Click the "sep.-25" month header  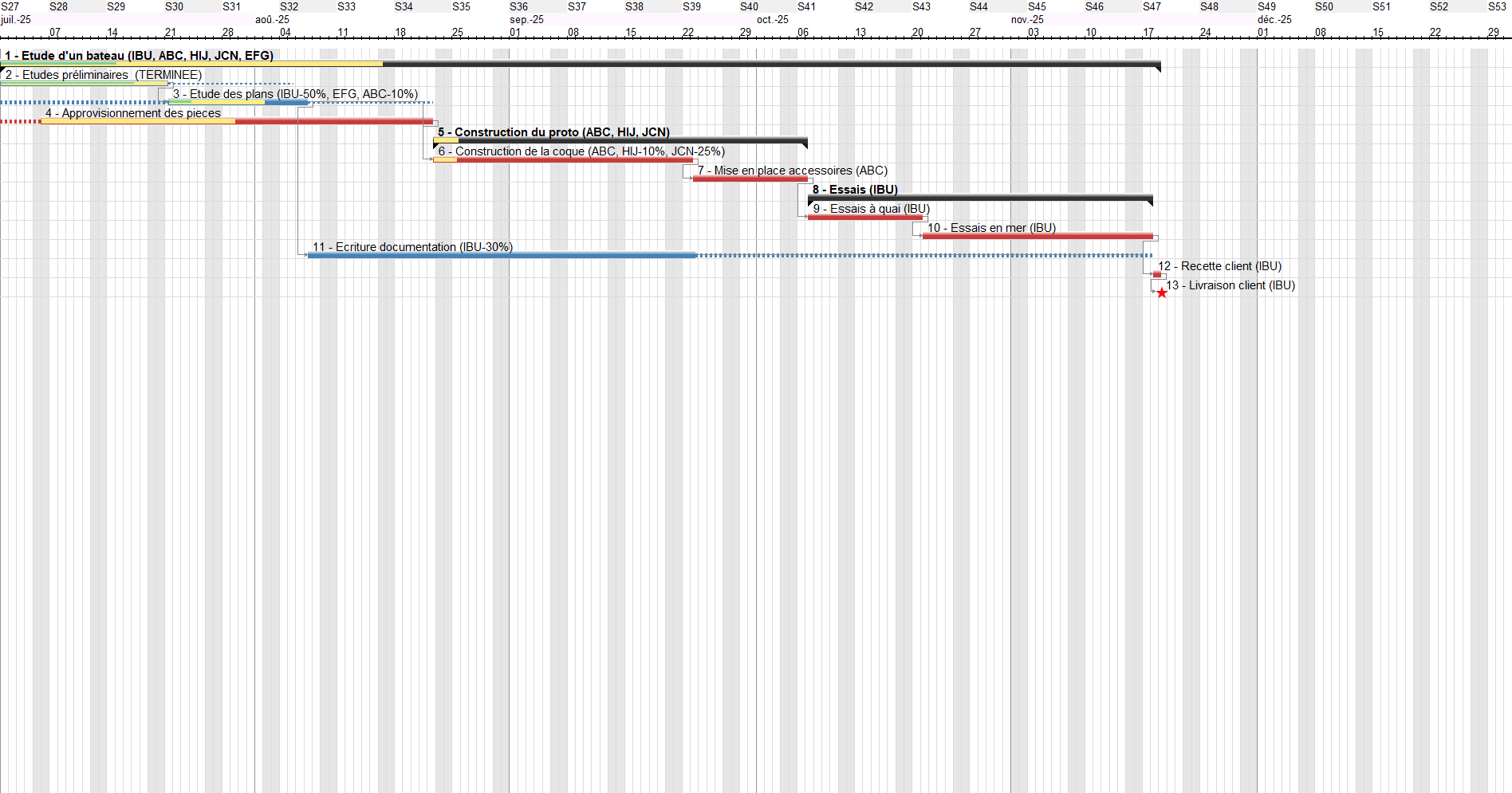click(526, 20)
